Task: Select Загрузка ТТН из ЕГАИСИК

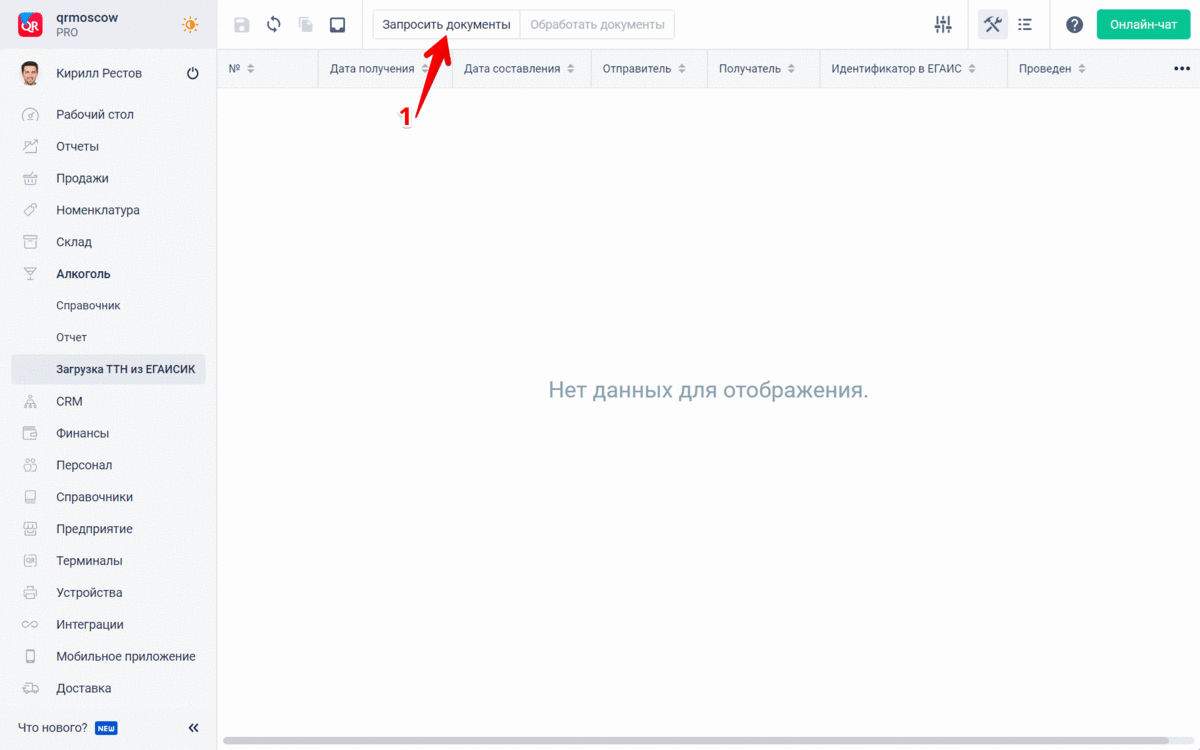Action: [108, 369]
